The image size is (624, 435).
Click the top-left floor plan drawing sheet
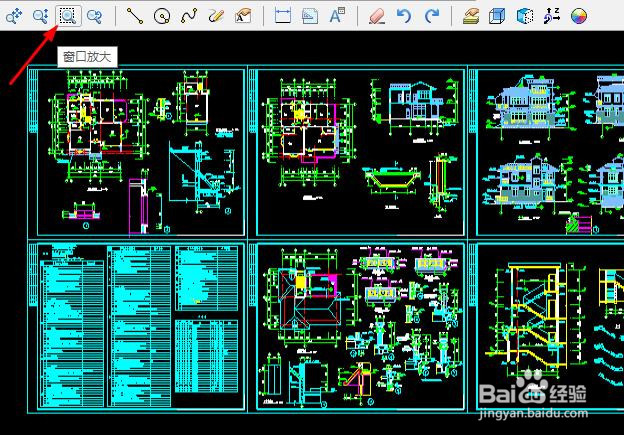point(137,152)
